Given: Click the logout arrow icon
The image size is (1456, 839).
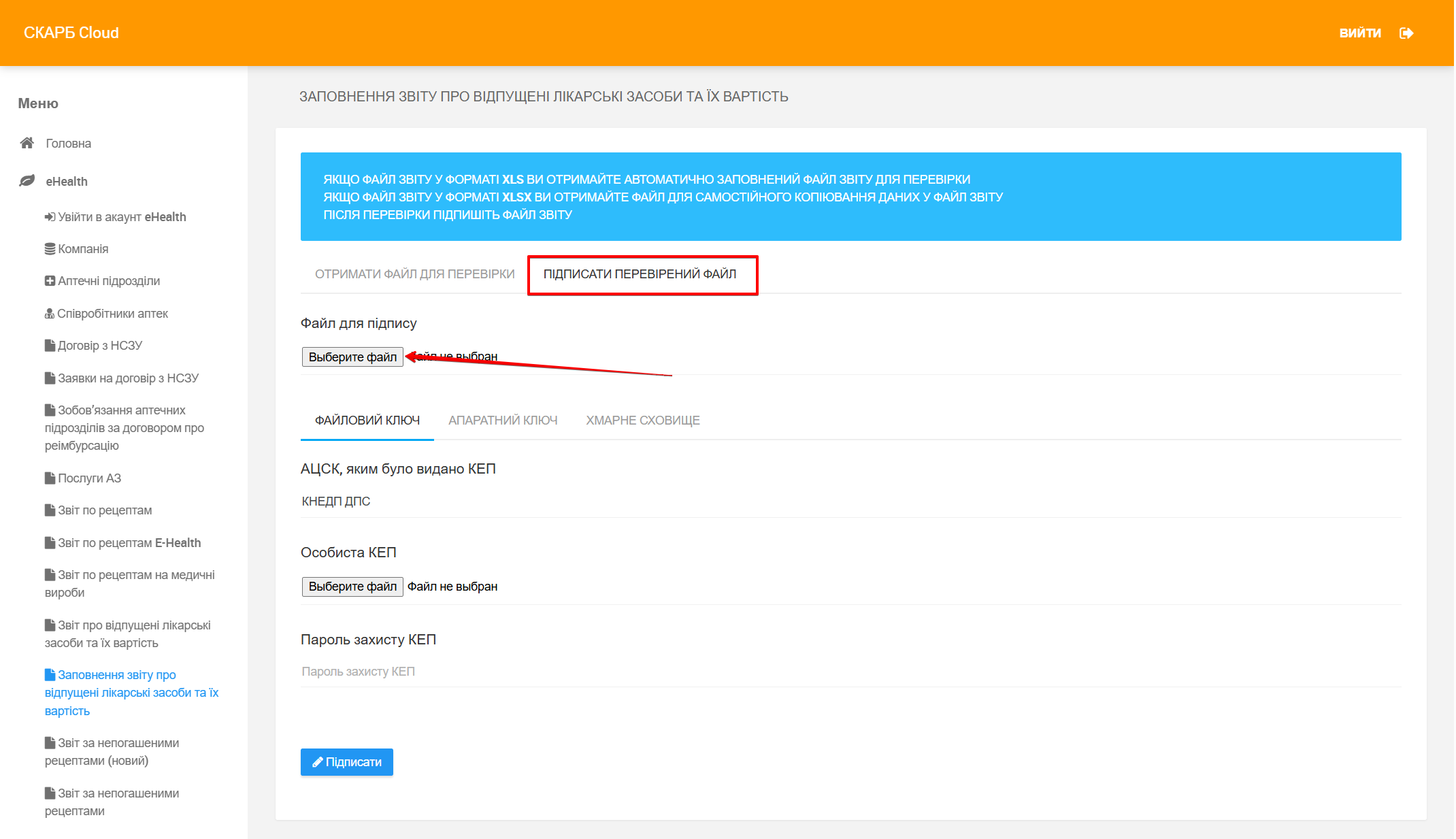Looking at the screenshot, I should coord(1406,33).
